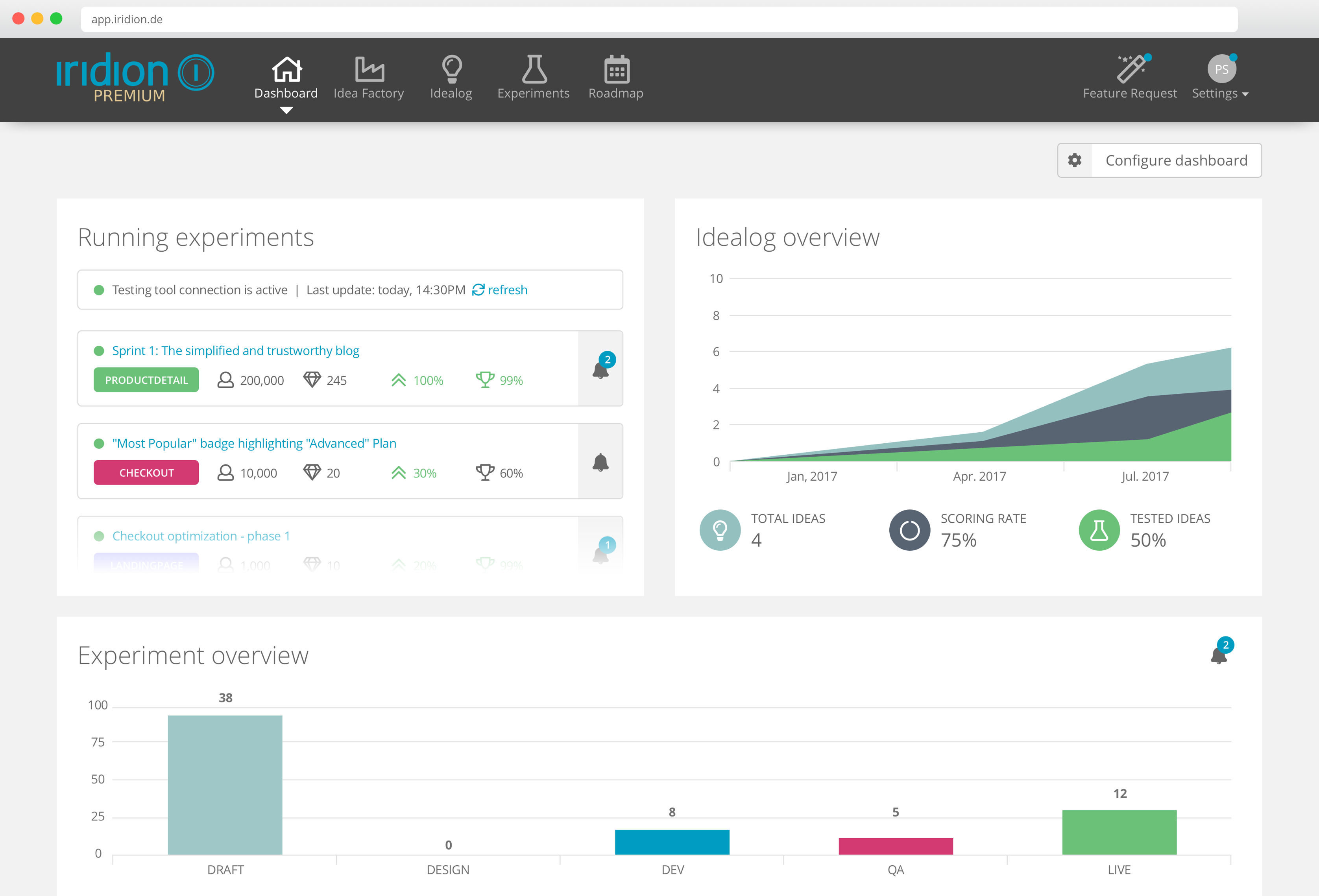Click the DEV bar showing 8
This screenshot has width=1319, height=896.
tap(672, 842)
